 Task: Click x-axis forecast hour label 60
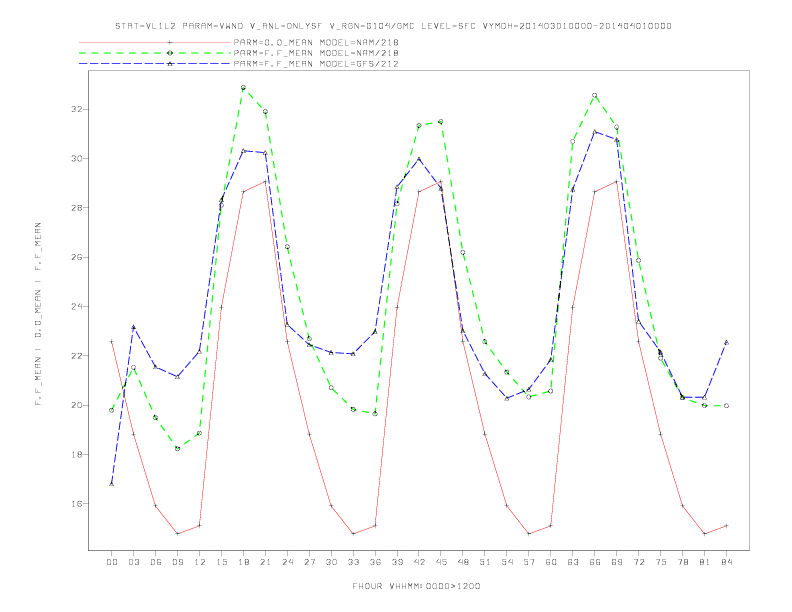coord(551,562)
